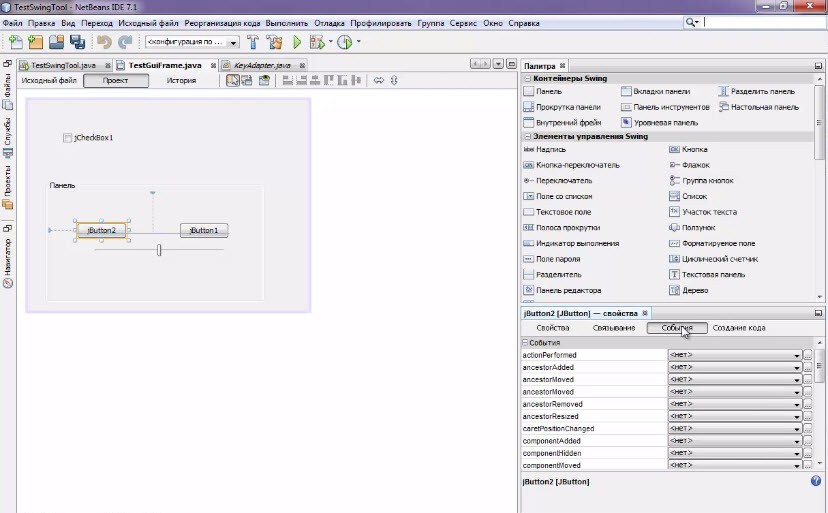Switch to the TestSwingTool.java tab
Screen dimensions: 828x513
click(63, 65)
